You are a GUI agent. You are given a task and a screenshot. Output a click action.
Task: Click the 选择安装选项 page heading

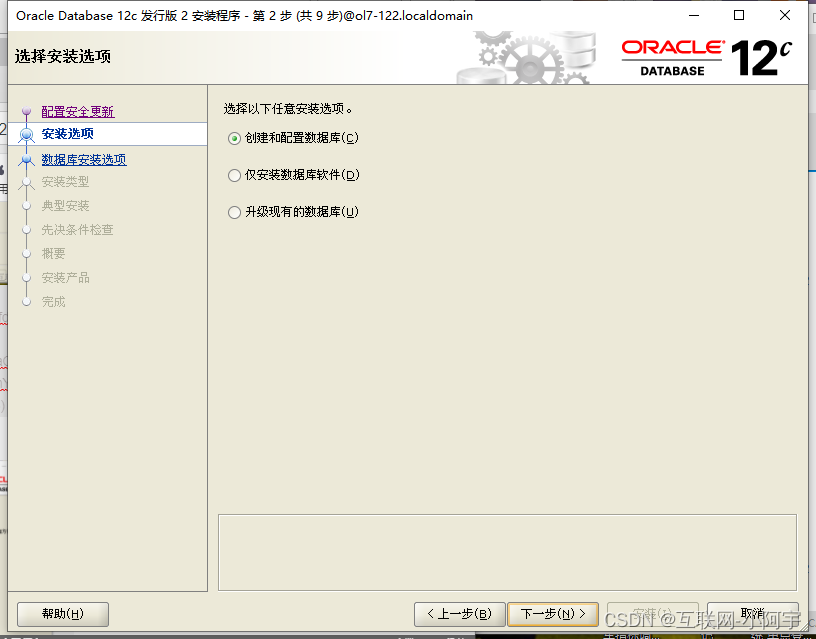[63, 56]
